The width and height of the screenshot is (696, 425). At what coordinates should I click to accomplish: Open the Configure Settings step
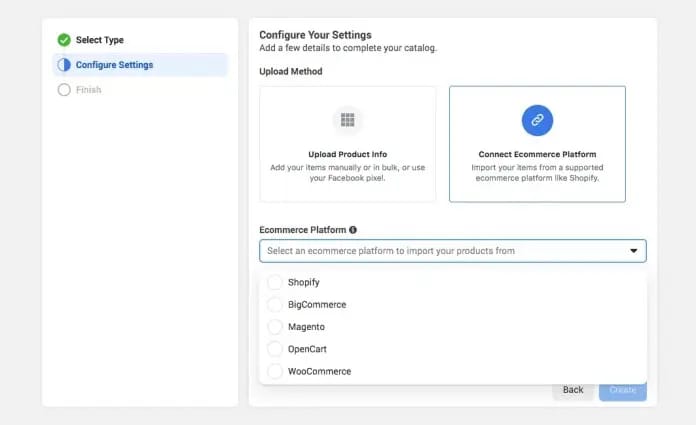point(114,65)
